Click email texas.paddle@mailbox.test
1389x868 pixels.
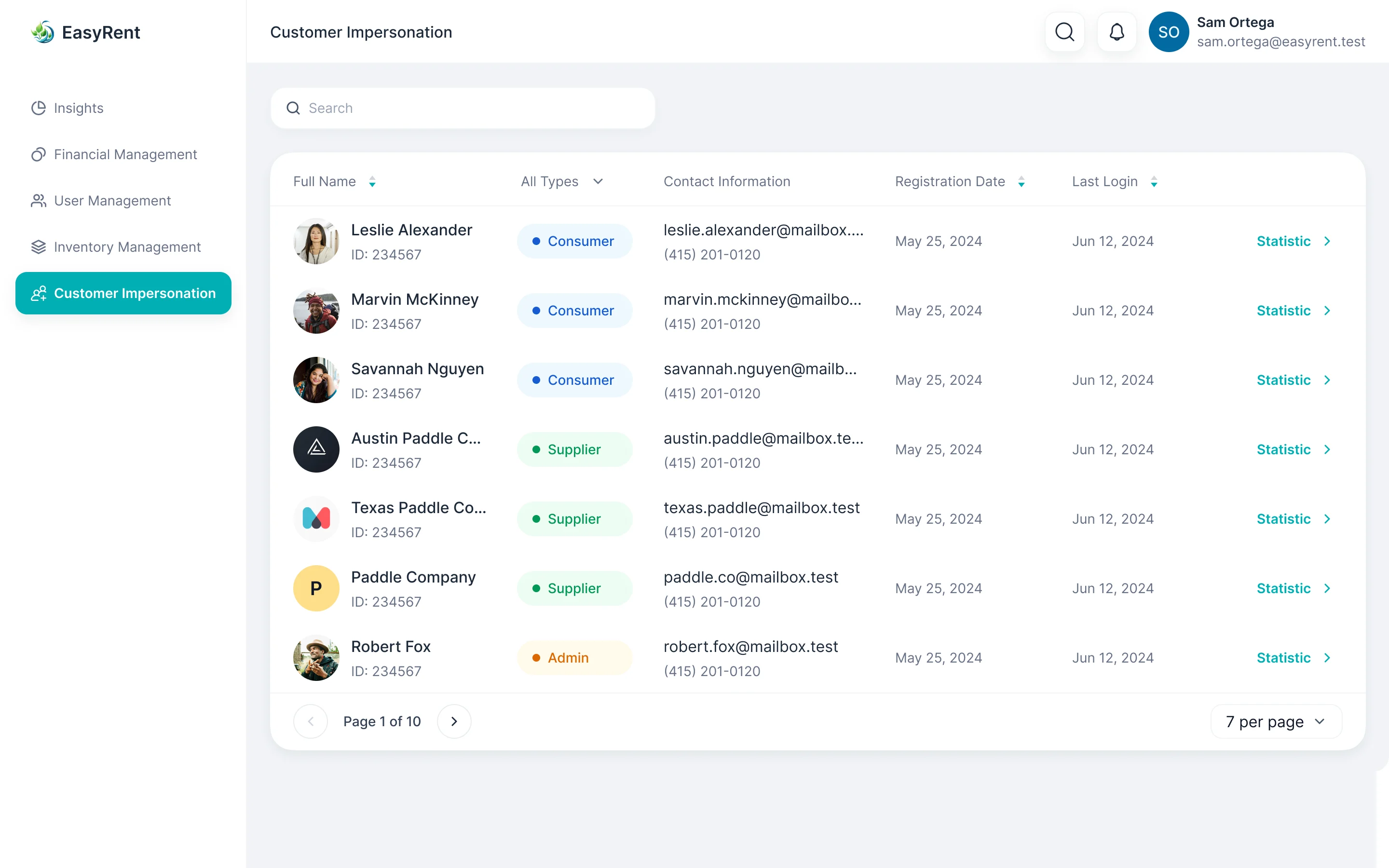pyautogui.click(x=761, y=507)
